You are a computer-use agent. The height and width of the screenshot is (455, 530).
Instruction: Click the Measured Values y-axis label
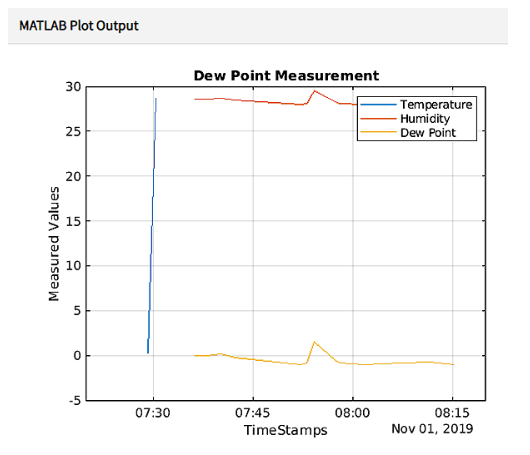(54, 243)
